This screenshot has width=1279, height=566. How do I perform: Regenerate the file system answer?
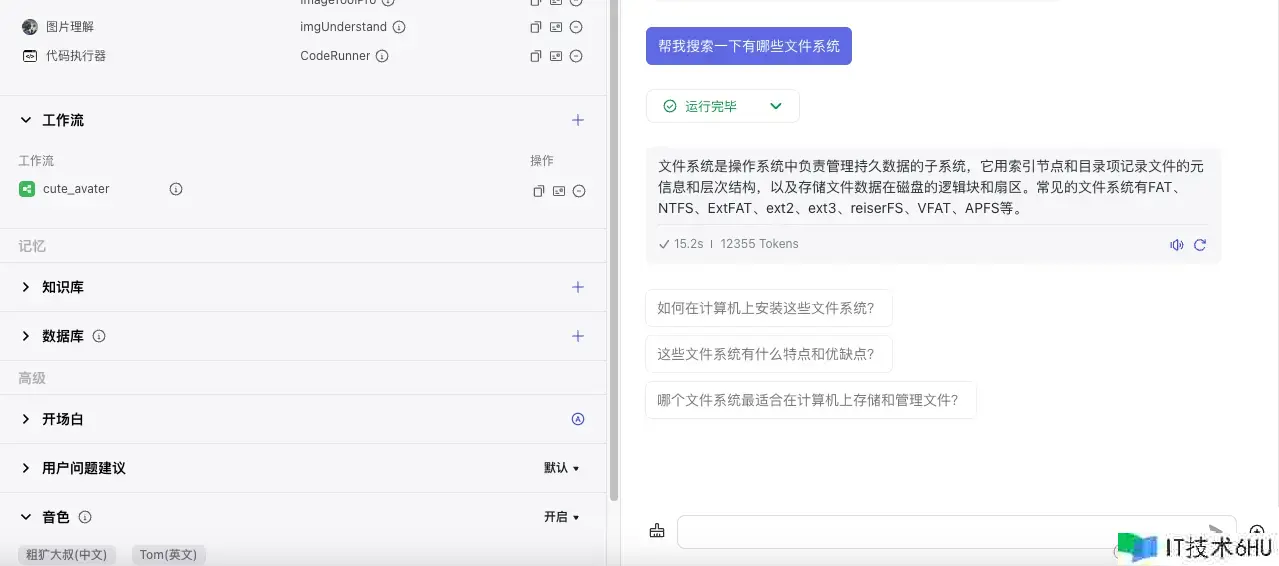tap(1200, 245)
